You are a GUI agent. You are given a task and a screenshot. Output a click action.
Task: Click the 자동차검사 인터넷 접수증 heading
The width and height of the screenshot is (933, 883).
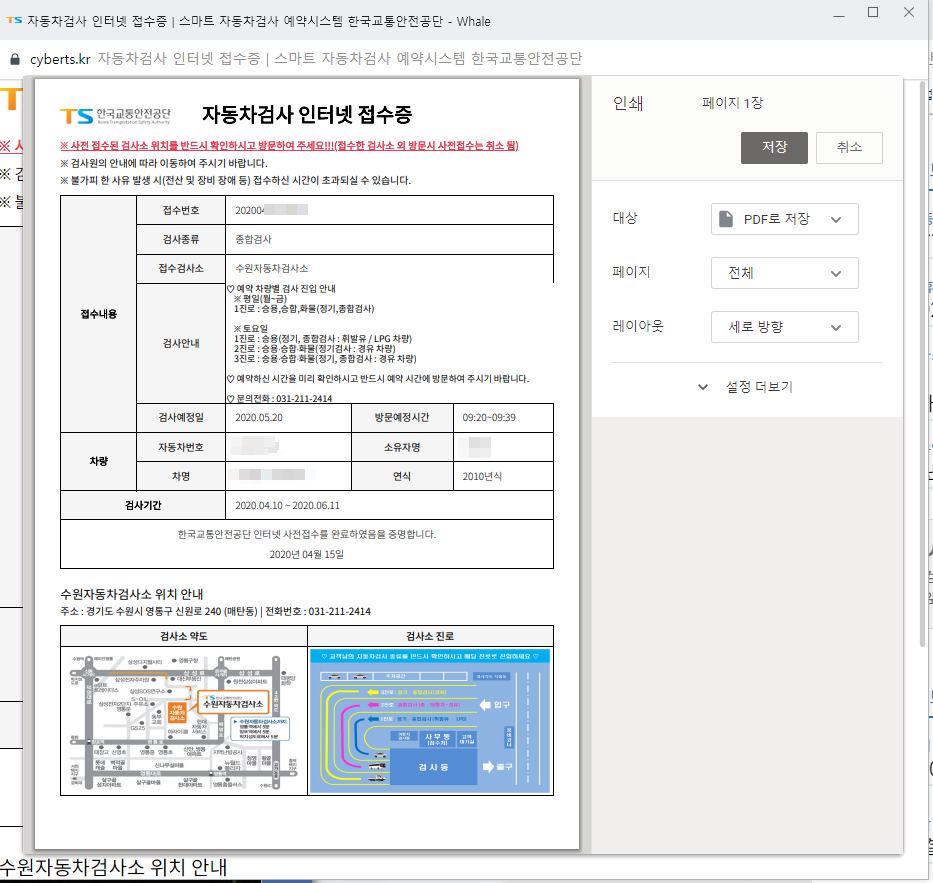point(307,114)
